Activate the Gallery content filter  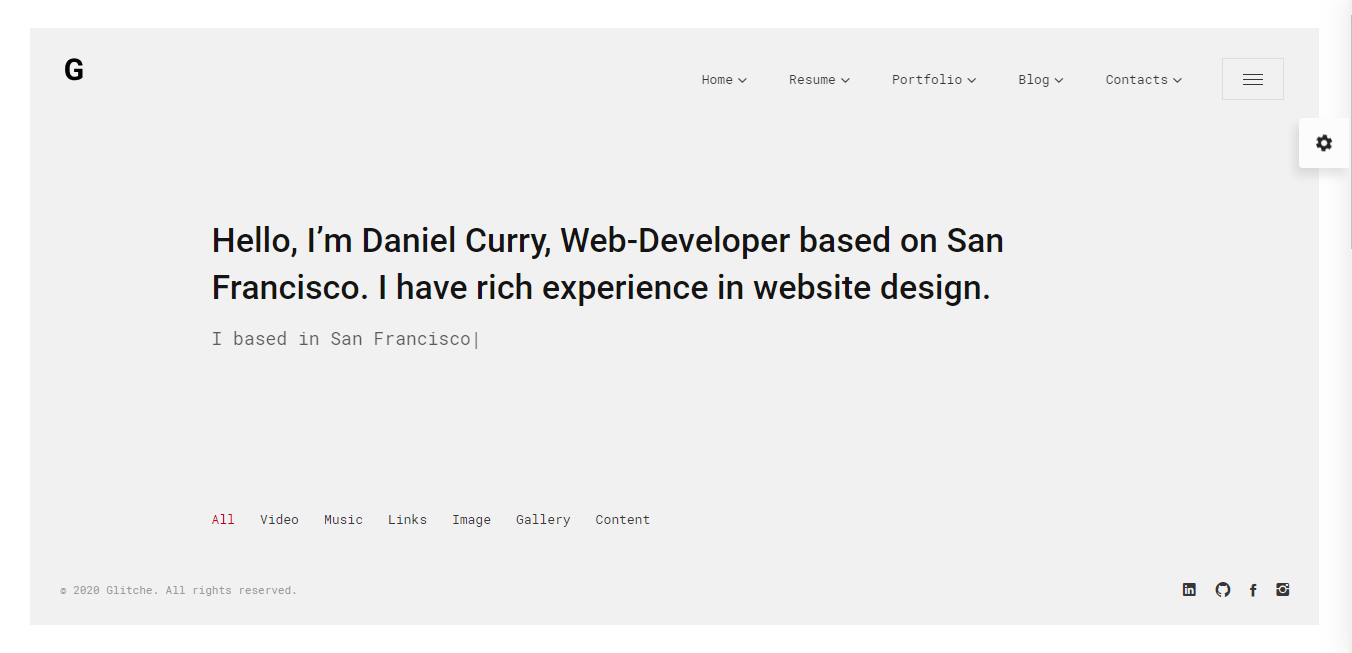tap(543, 519)
